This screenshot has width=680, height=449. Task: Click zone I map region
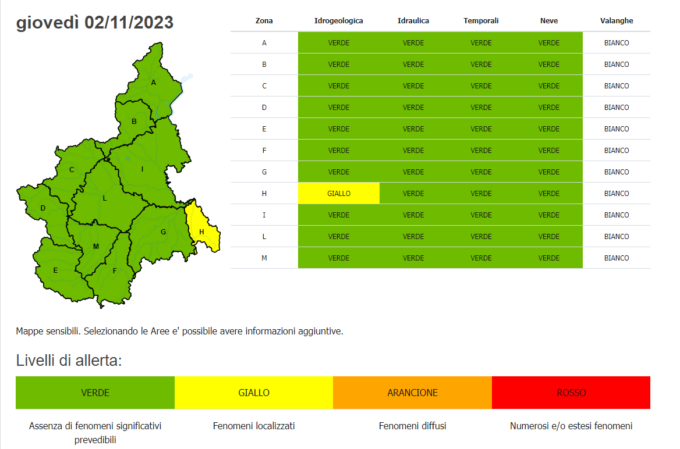click(143, 169)
